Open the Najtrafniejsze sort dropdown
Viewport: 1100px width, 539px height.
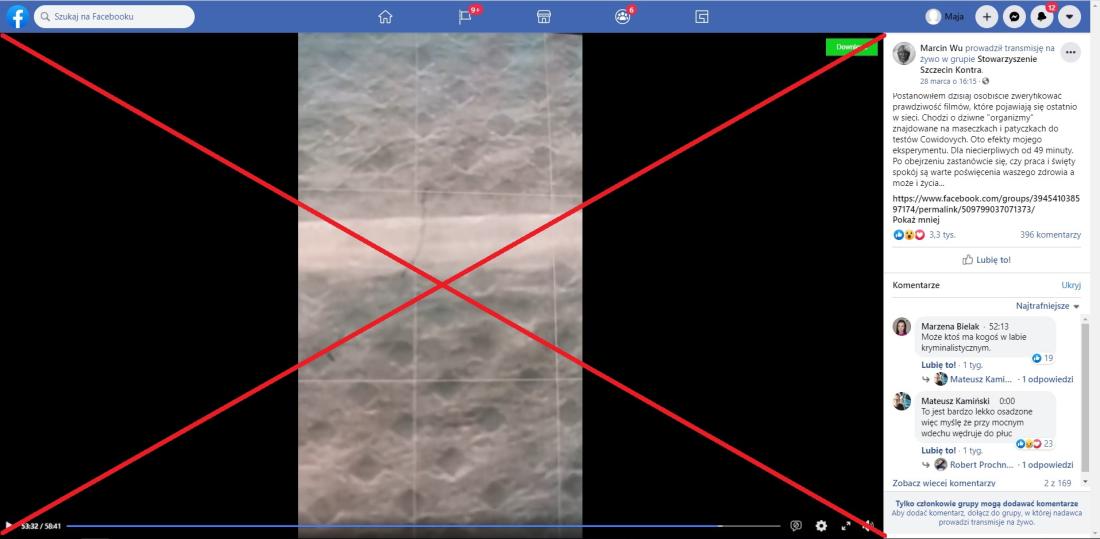(1048, 306)
